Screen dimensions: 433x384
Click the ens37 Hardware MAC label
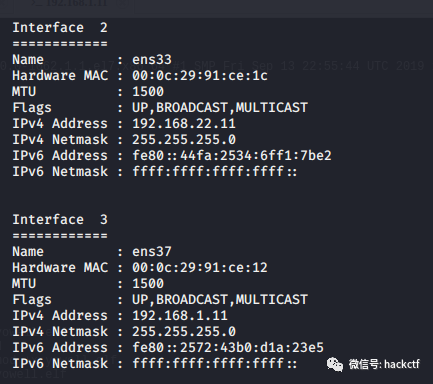coord(60,268)
